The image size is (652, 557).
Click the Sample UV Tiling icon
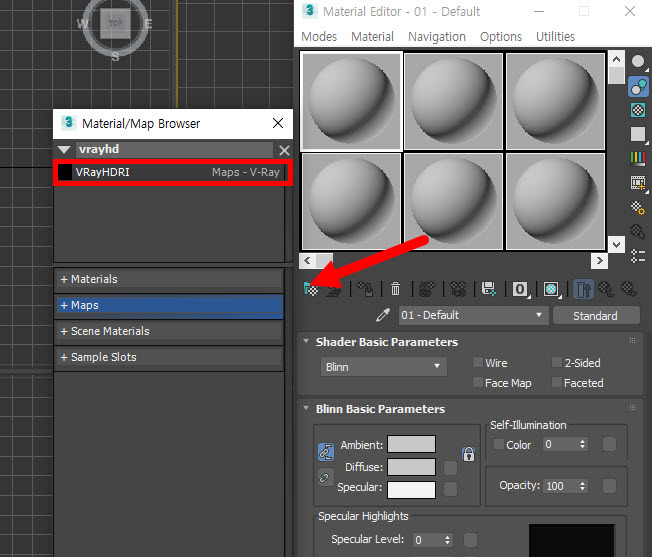(638, 134)
